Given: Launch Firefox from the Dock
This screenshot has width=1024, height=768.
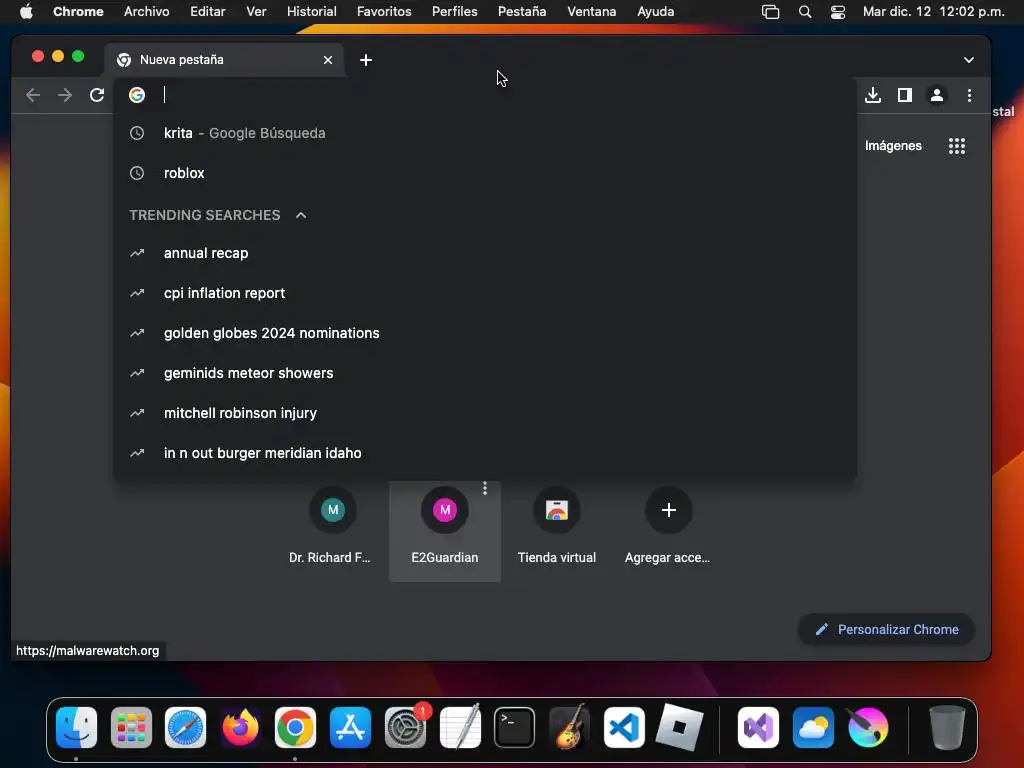Looking at the screenshot, I should point(240,728).
